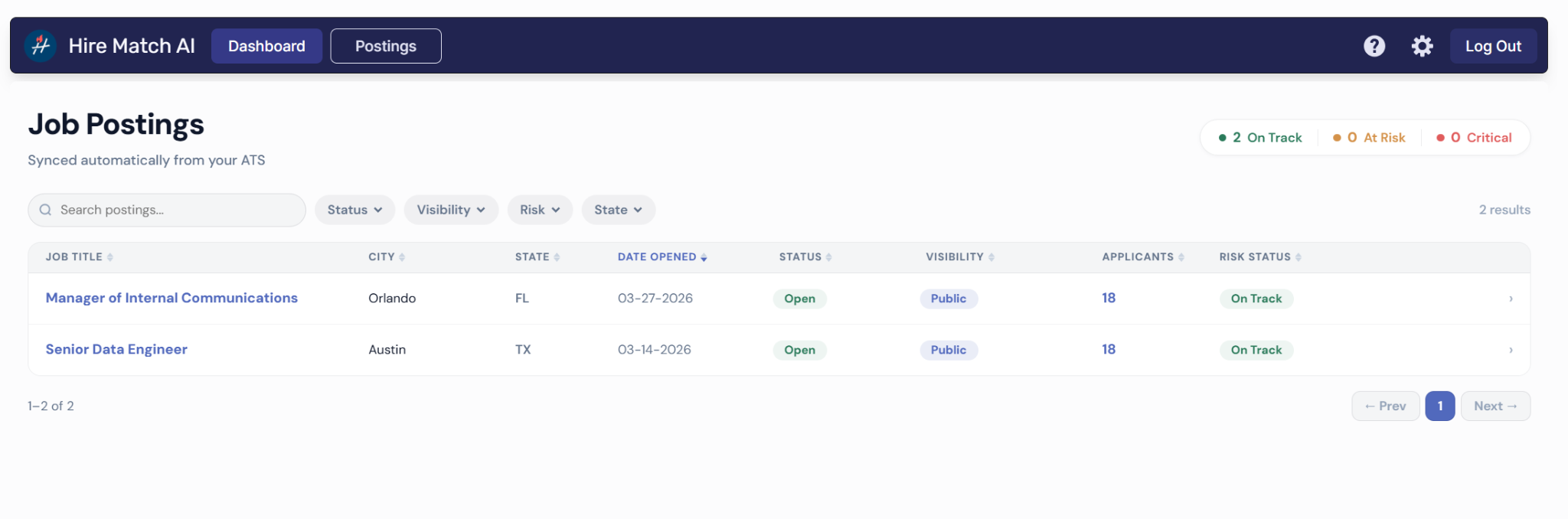Expand the Status filter dropdown
Screen dimensions: 1568x519
[354, 210]
